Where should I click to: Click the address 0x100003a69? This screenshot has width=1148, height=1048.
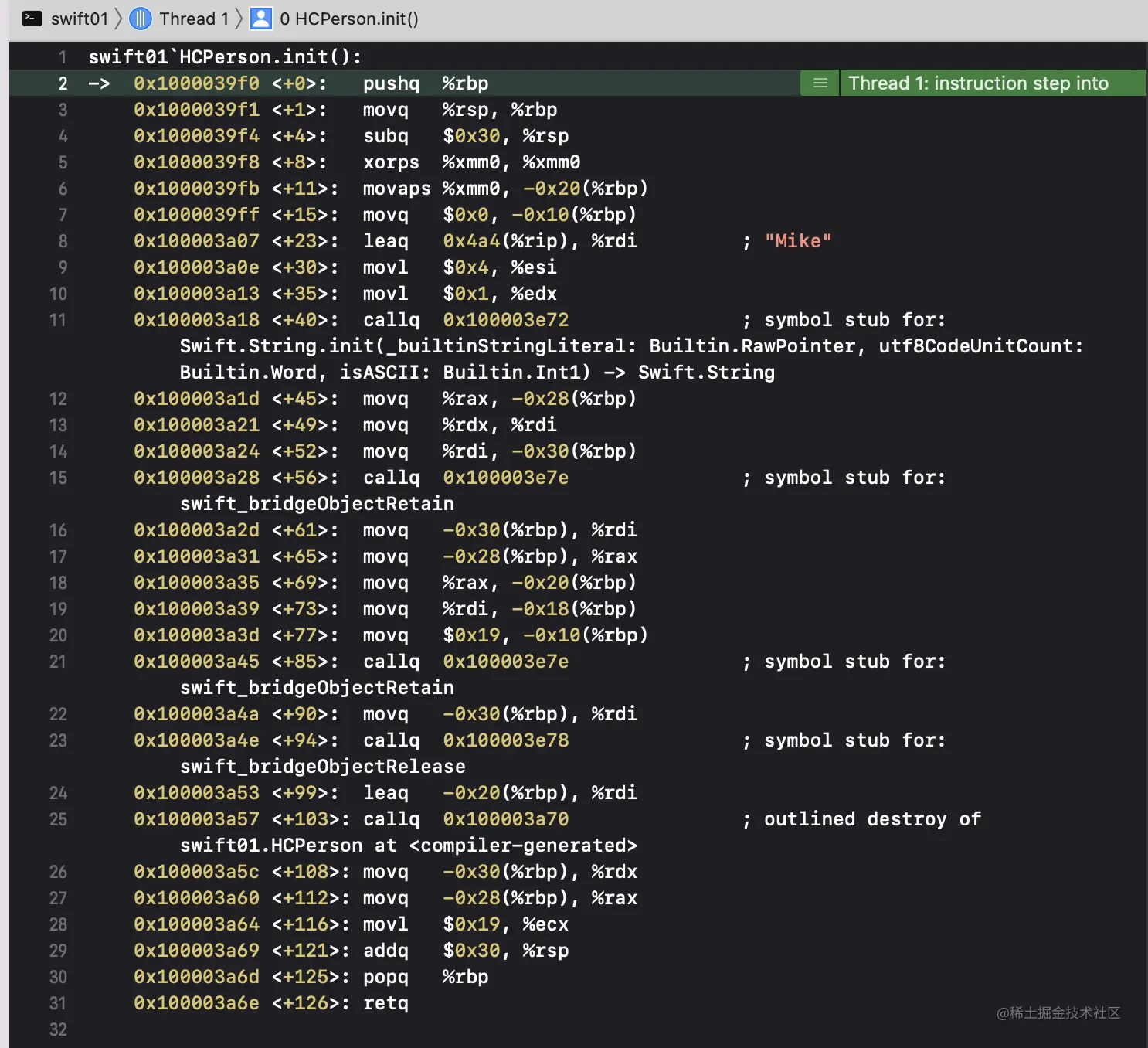(x=196, y=951)
